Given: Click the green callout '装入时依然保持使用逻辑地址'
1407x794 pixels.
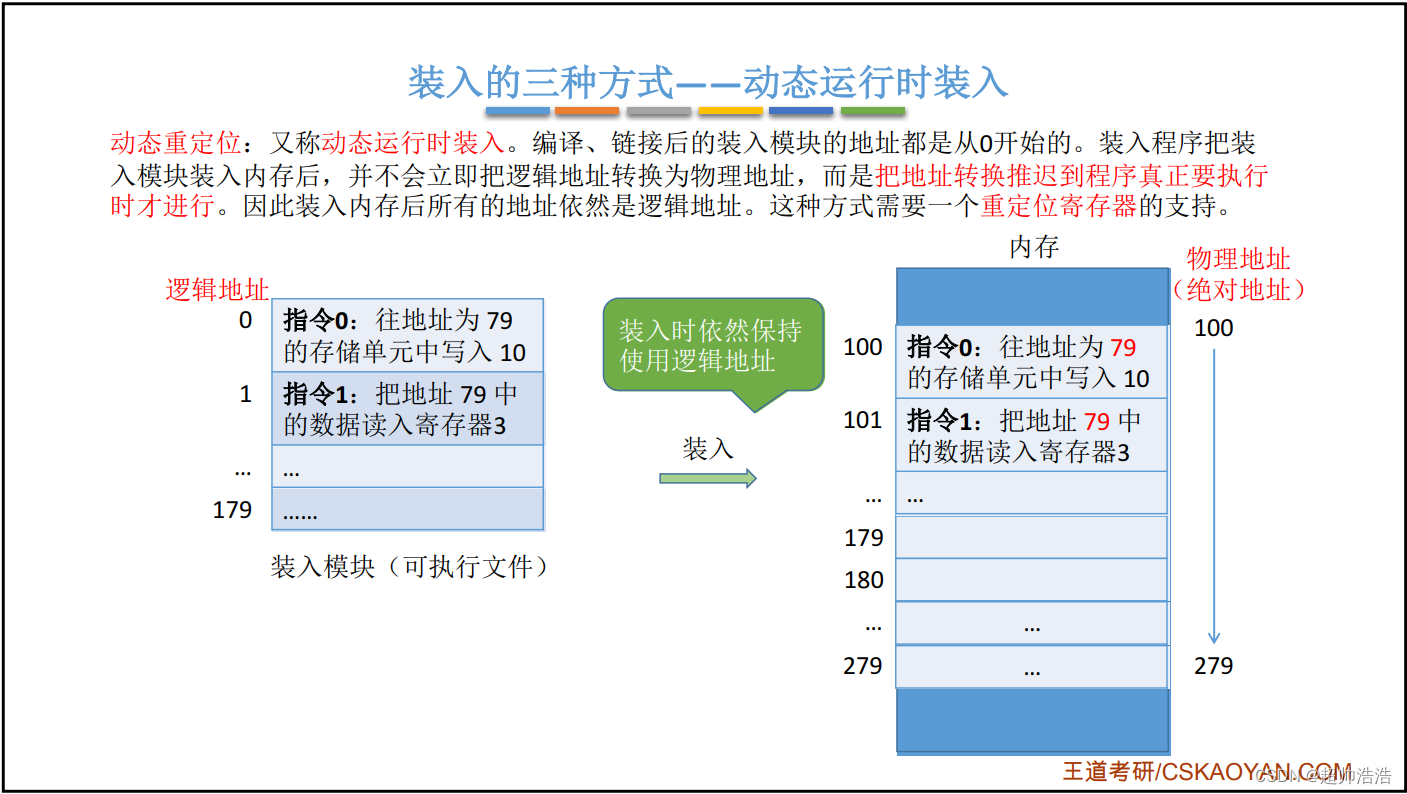Looking at the screenshot, I should tap(713, 346).
